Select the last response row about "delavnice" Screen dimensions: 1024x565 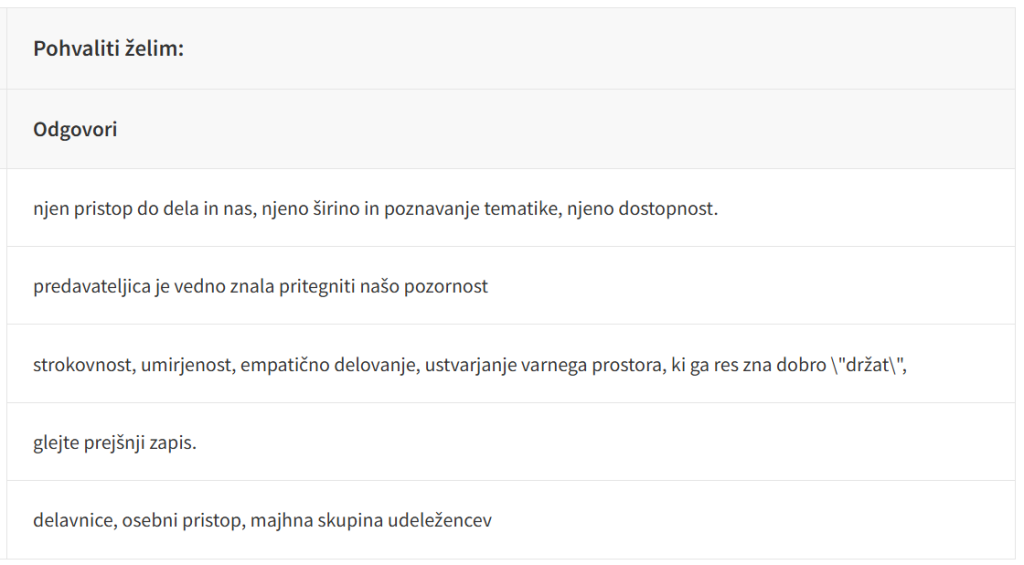[262, 521]
